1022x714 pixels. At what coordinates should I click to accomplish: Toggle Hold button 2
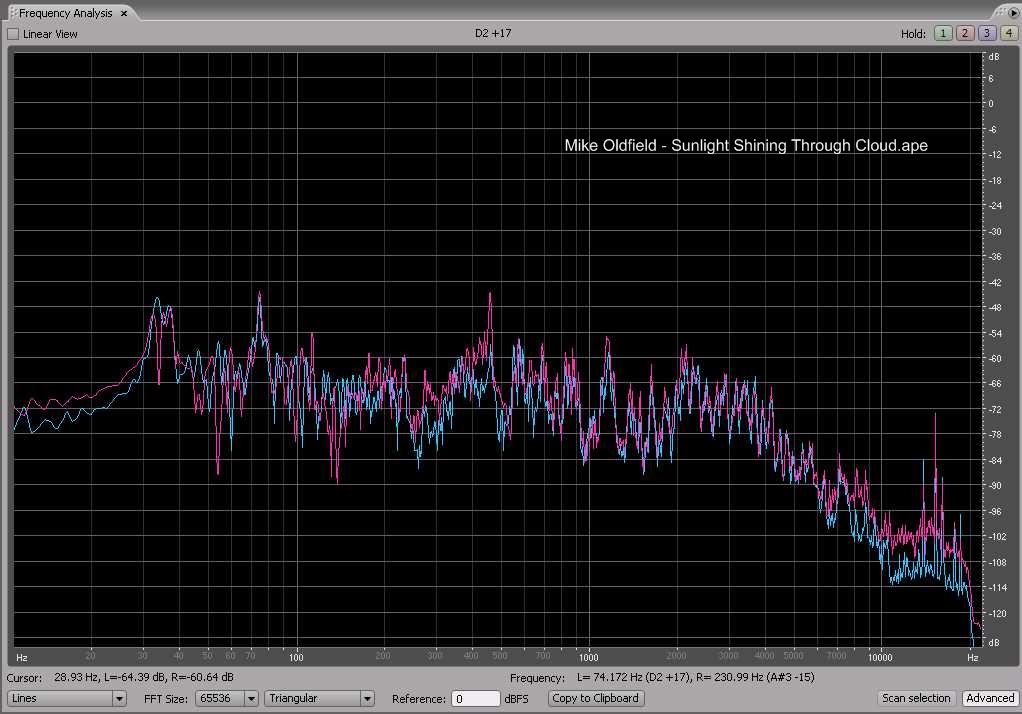[x=965, y=33]
